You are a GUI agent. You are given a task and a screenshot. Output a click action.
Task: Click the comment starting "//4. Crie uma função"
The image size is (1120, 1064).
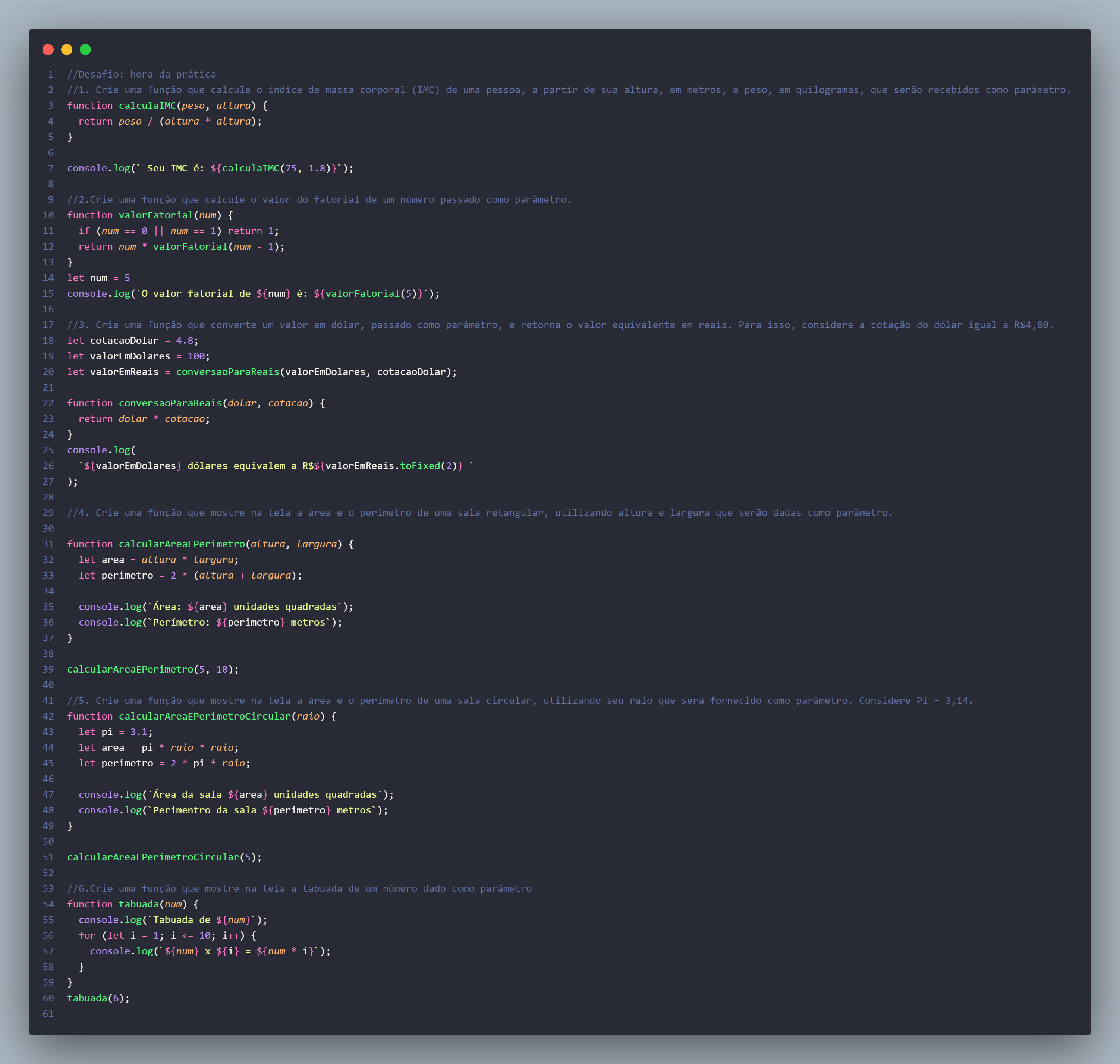tap(480, 513)
